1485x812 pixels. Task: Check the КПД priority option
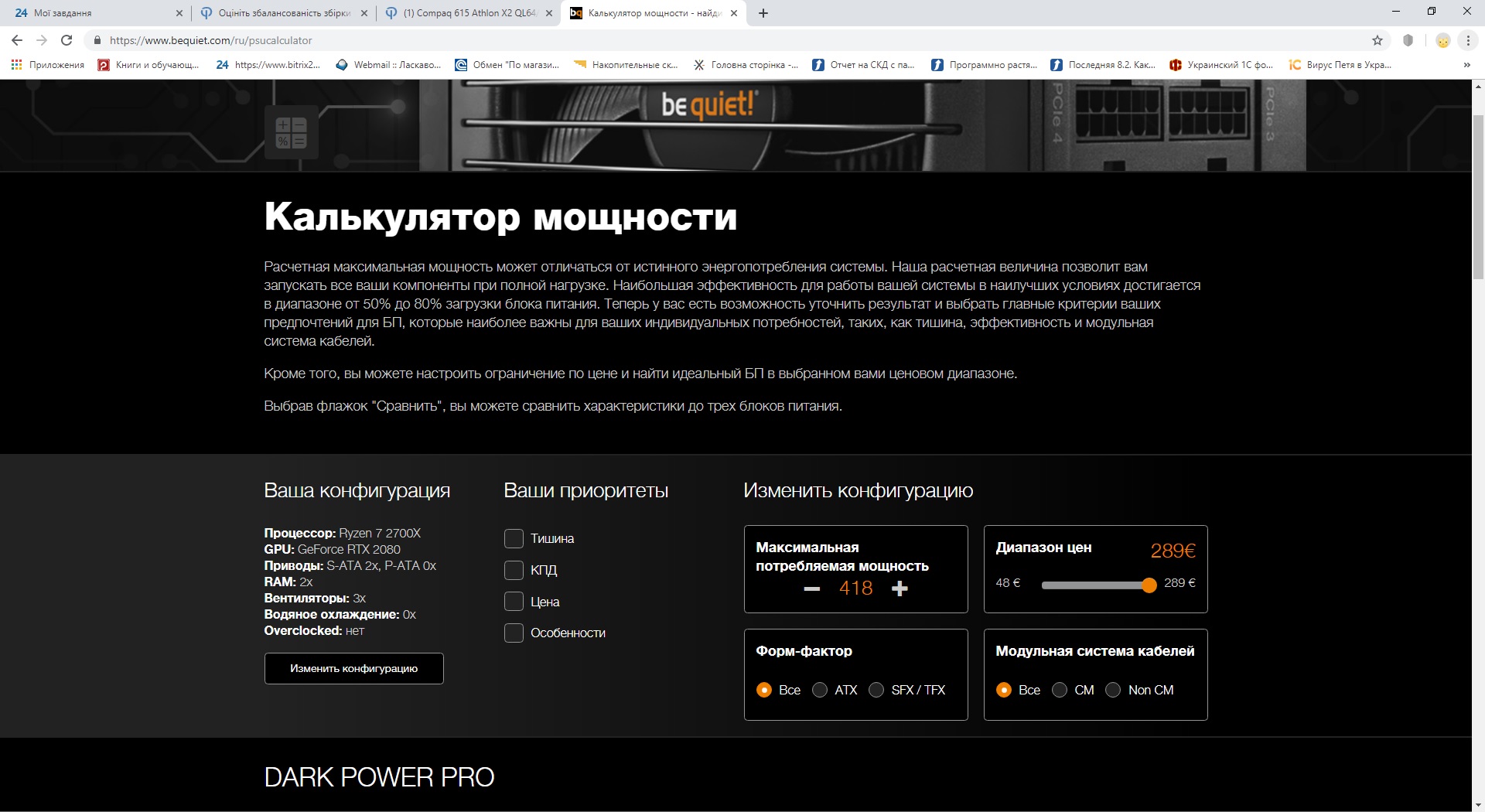click(514, 570)
